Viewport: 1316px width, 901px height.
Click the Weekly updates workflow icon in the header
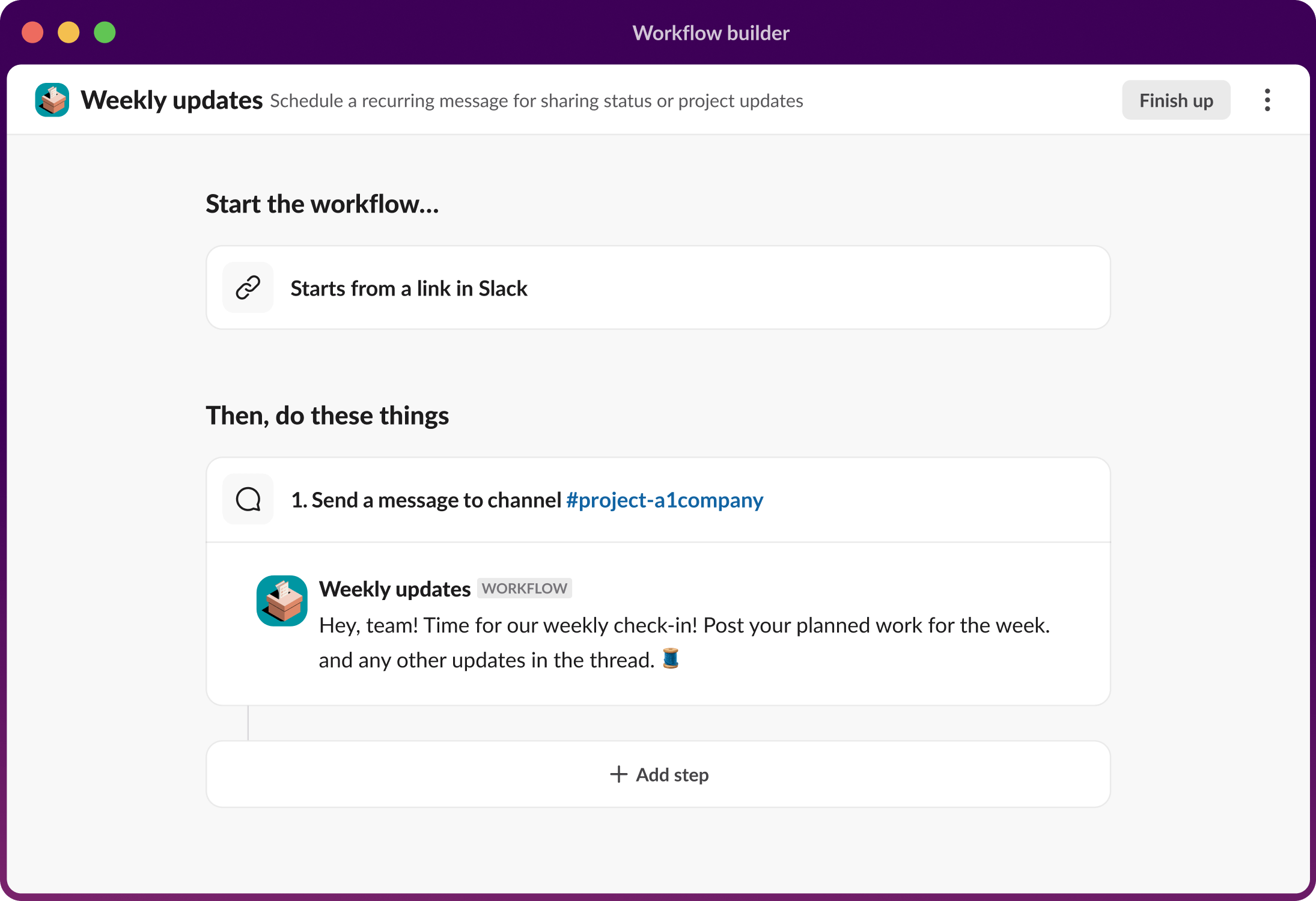(x=52, y=99)
